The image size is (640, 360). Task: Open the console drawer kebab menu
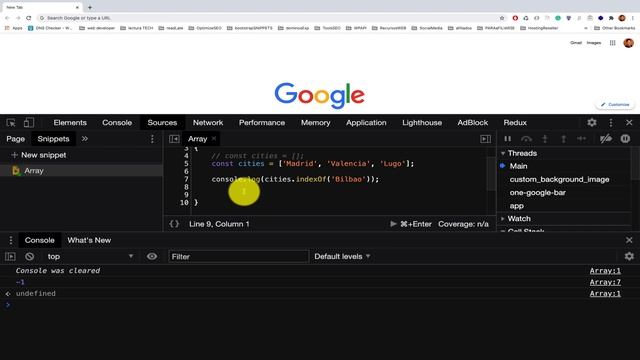tap(11, 240)
